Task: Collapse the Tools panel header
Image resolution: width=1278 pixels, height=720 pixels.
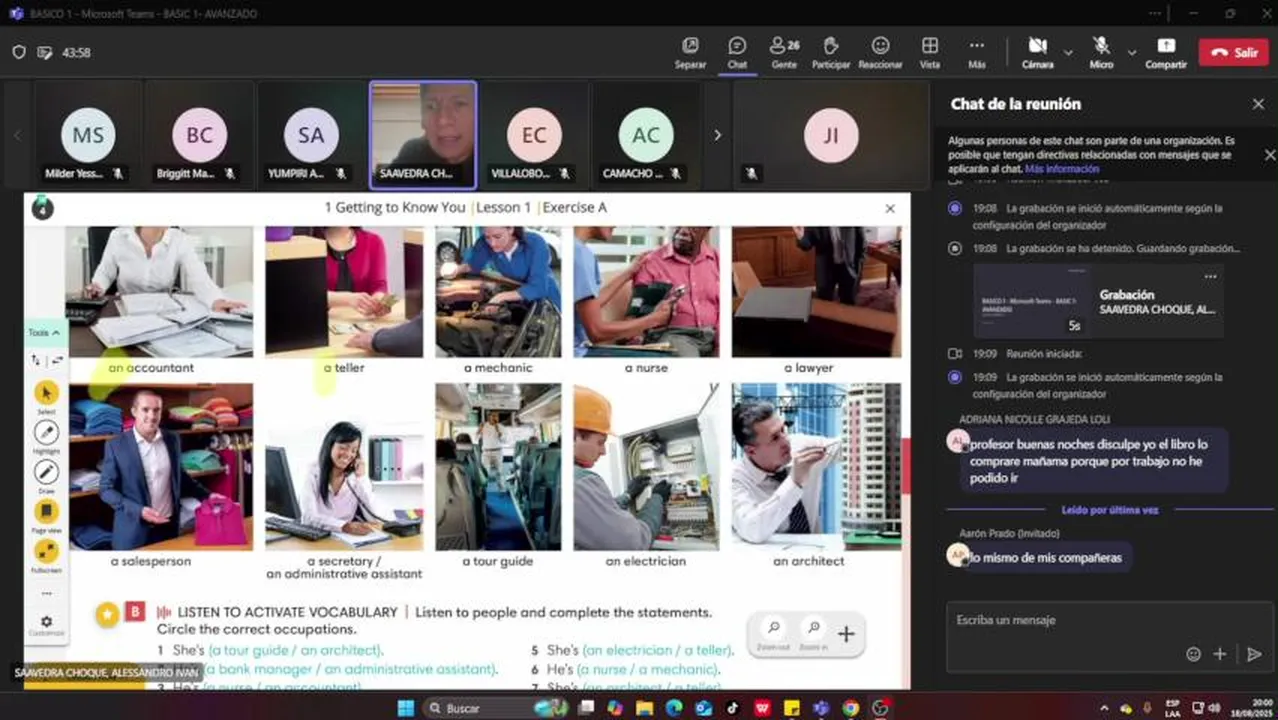Action: [44, 333]
